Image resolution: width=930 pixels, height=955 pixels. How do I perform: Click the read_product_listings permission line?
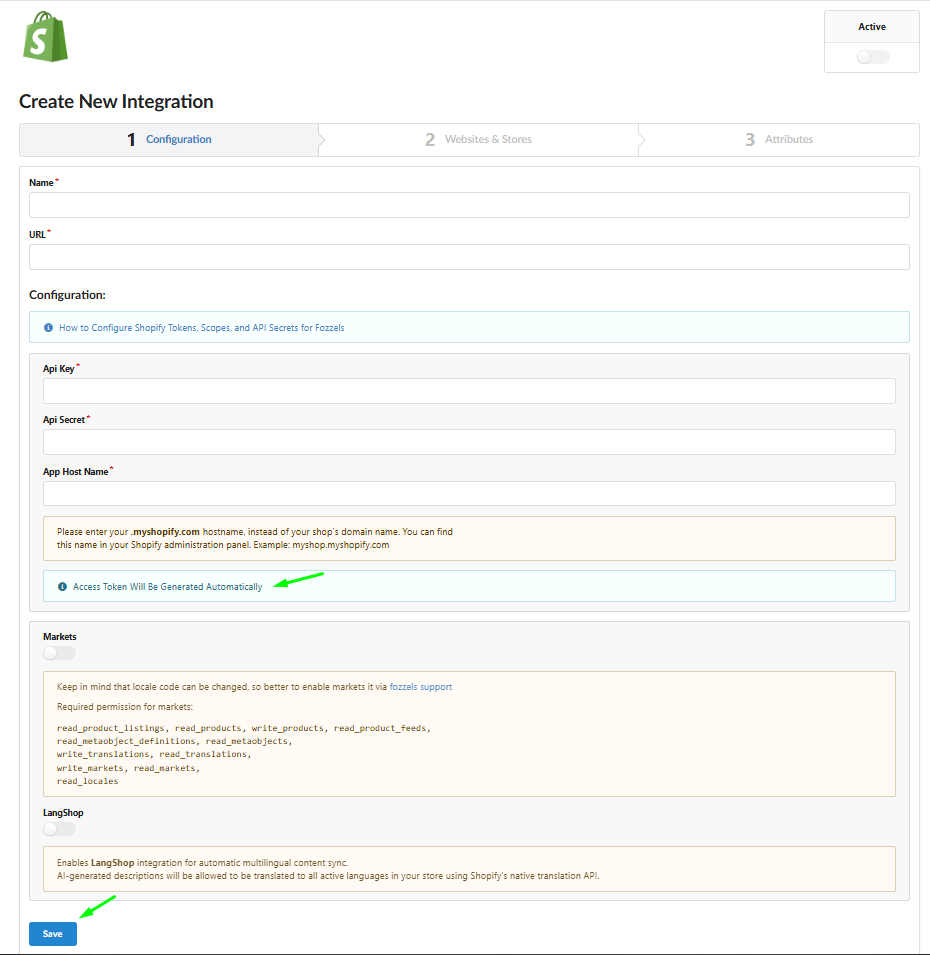tap(244, 728)
